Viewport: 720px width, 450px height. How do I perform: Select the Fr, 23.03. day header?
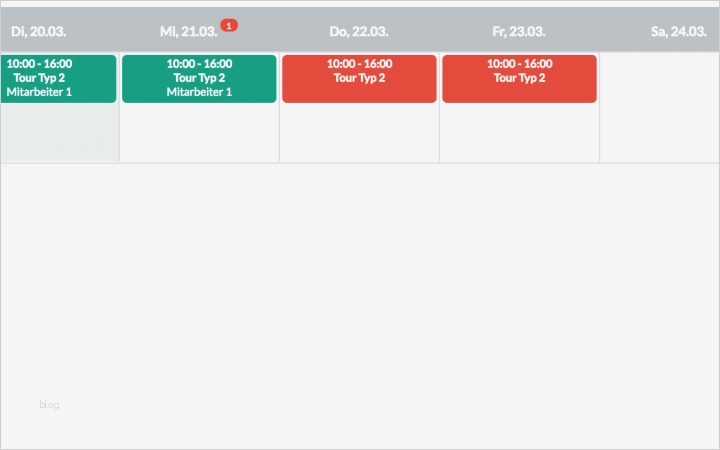[519, 31]
